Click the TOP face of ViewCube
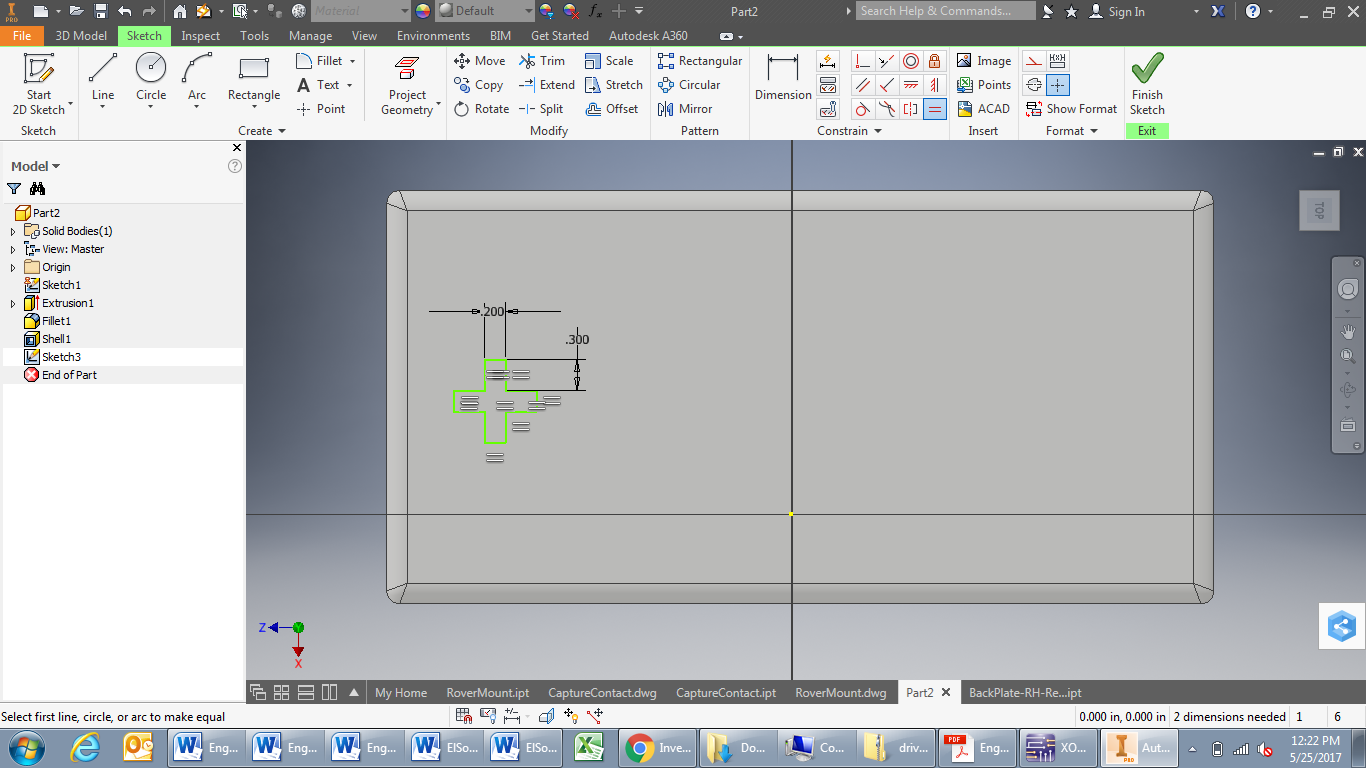This screenshot has width=1366, height=768. [x=1319, y=210]
